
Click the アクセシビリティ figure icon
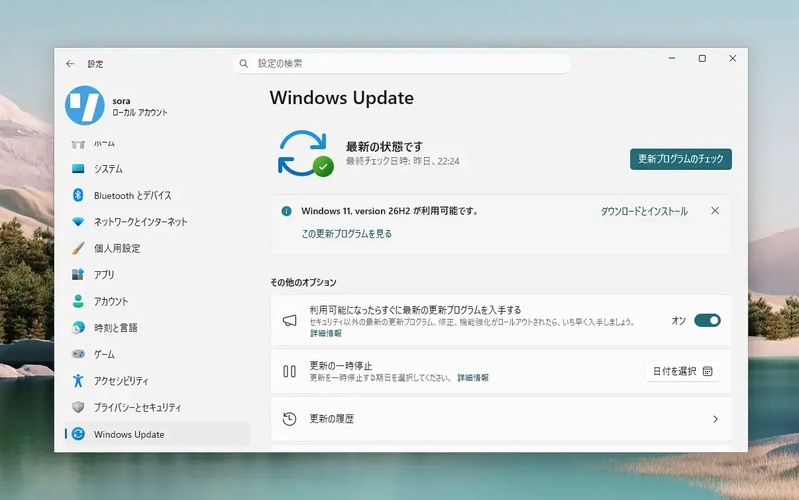[78, 381]
